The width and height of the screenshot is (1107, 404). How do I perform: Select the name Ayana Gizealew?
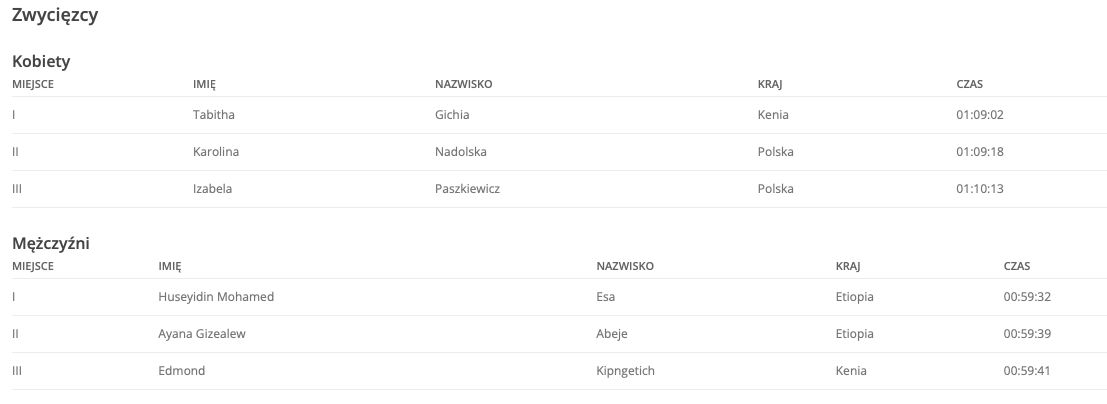click(x=202, y=333)
